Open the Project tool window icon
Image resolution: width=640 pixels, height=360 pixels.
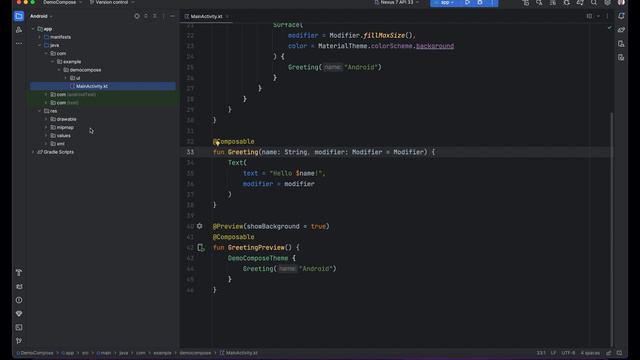(19, 16)
